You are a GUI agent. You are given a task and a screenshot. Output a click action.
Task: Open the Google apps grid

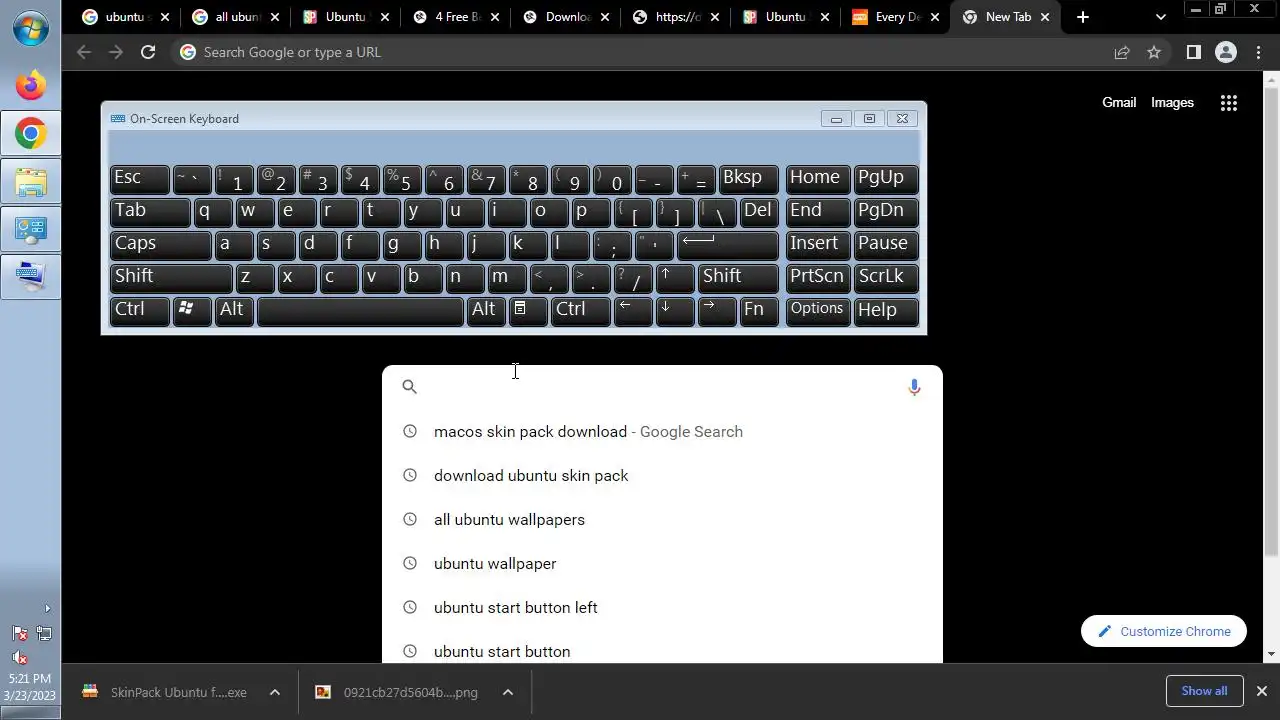[1229, 103]
